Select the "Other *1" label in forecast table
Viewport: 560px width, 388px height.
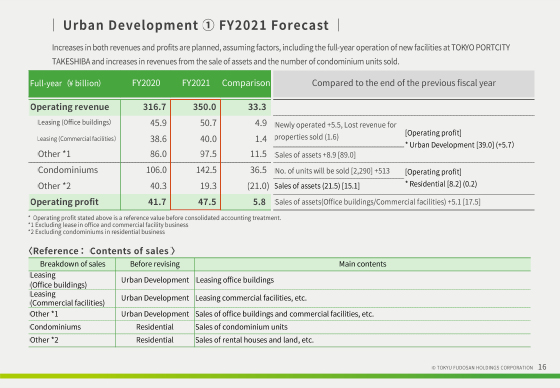coord(54,154)
